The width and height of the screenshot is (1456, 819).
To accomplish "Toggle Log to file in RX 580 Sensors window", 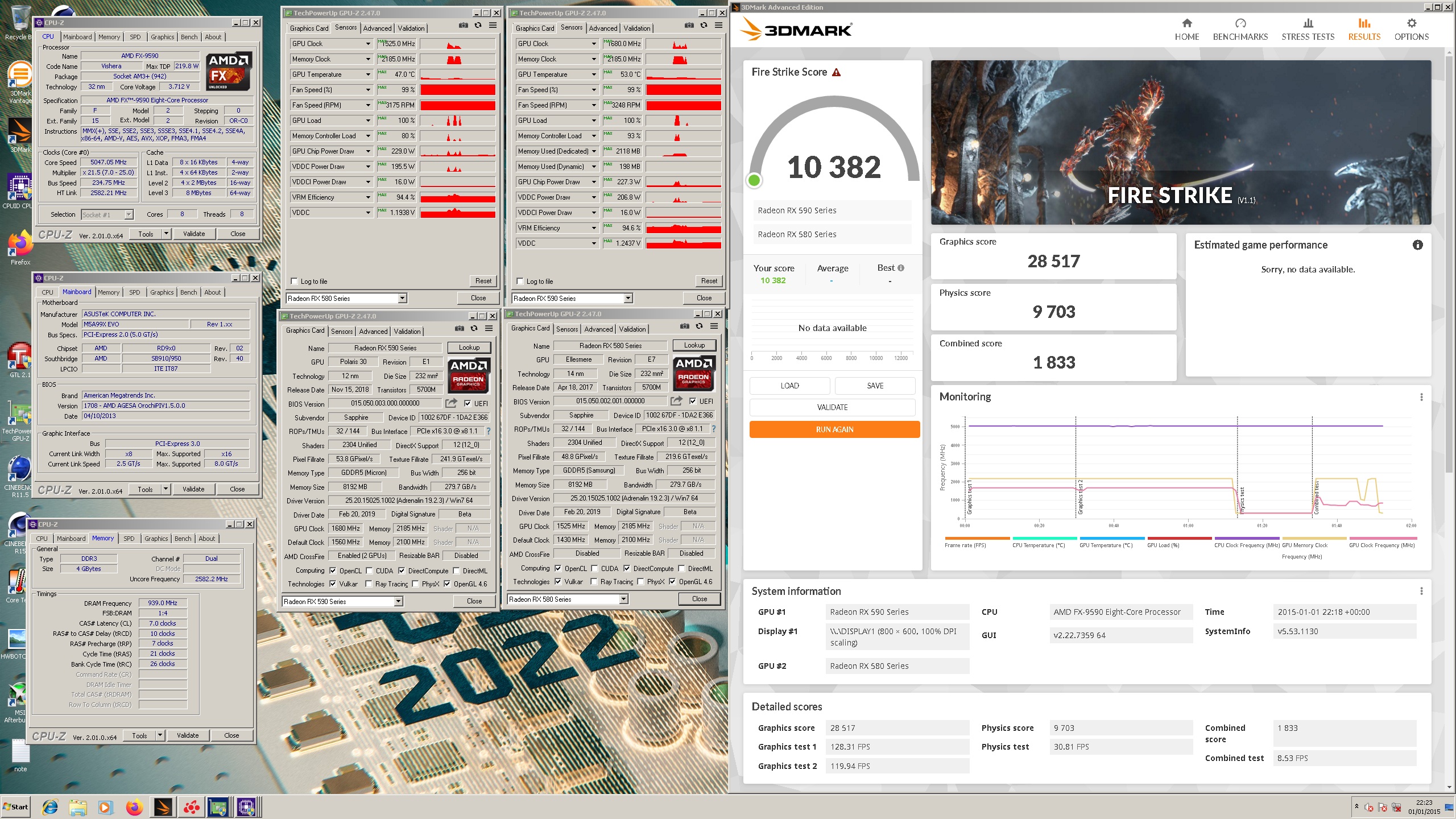I will tap(295, 281).
